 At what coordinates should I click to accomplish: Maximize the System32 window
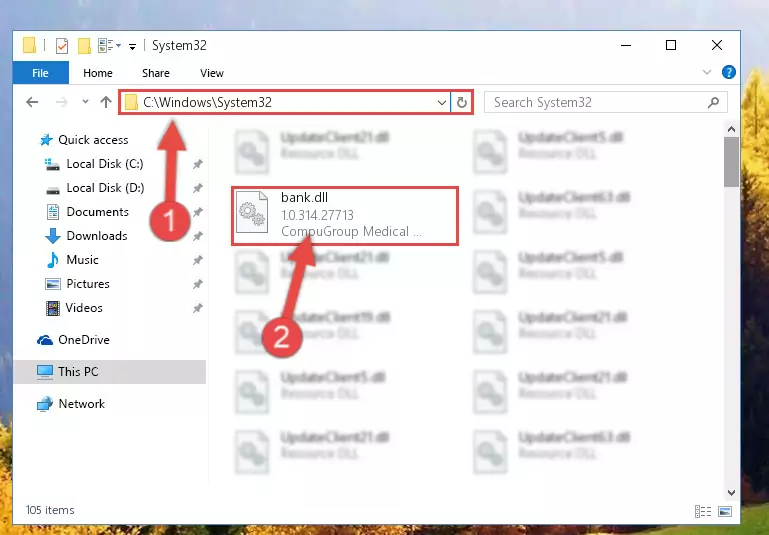pos(671,46)
